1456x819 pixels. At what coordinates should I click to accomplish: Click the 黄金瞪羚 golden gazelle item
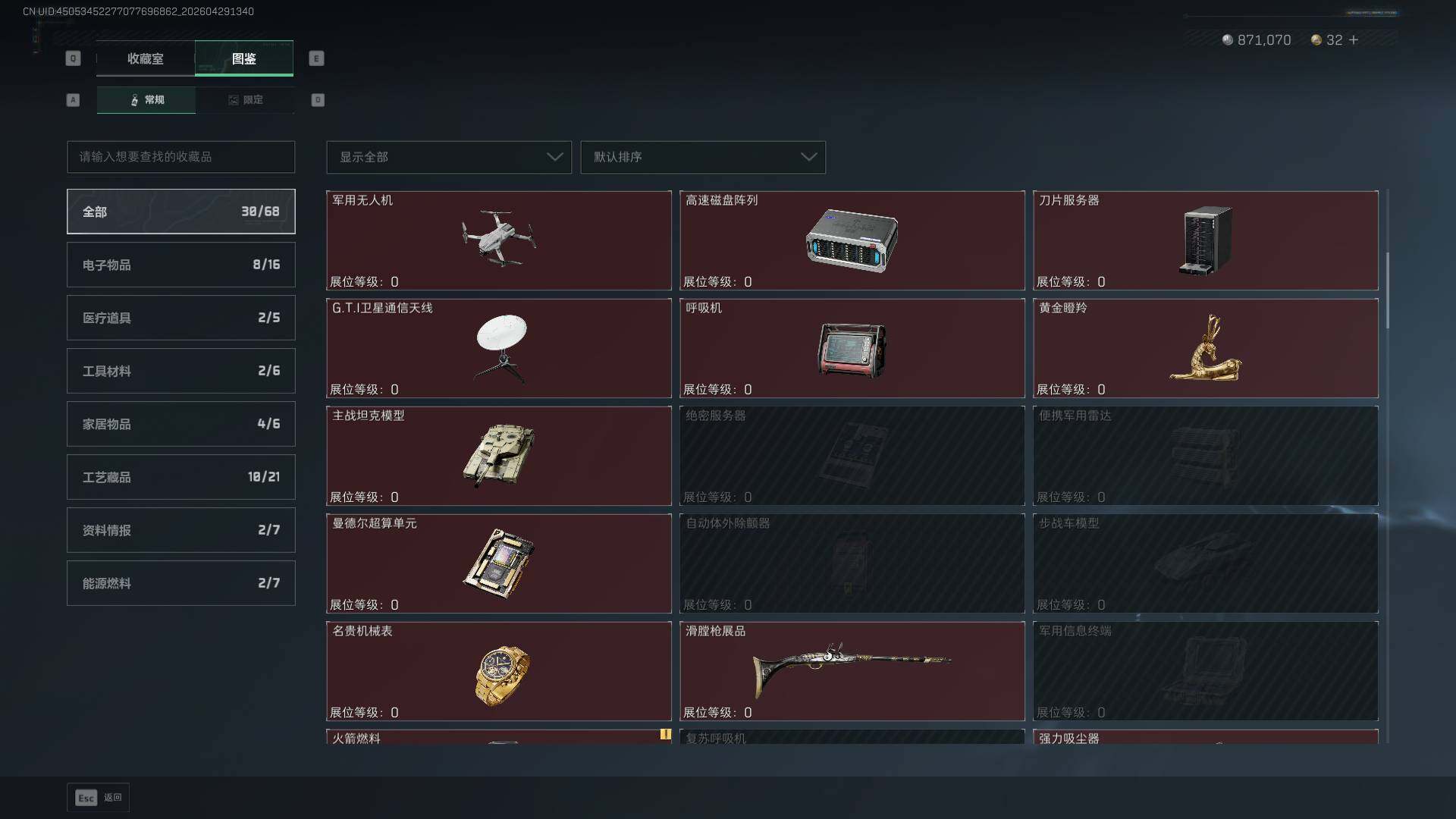click(x=1206, y=348)
